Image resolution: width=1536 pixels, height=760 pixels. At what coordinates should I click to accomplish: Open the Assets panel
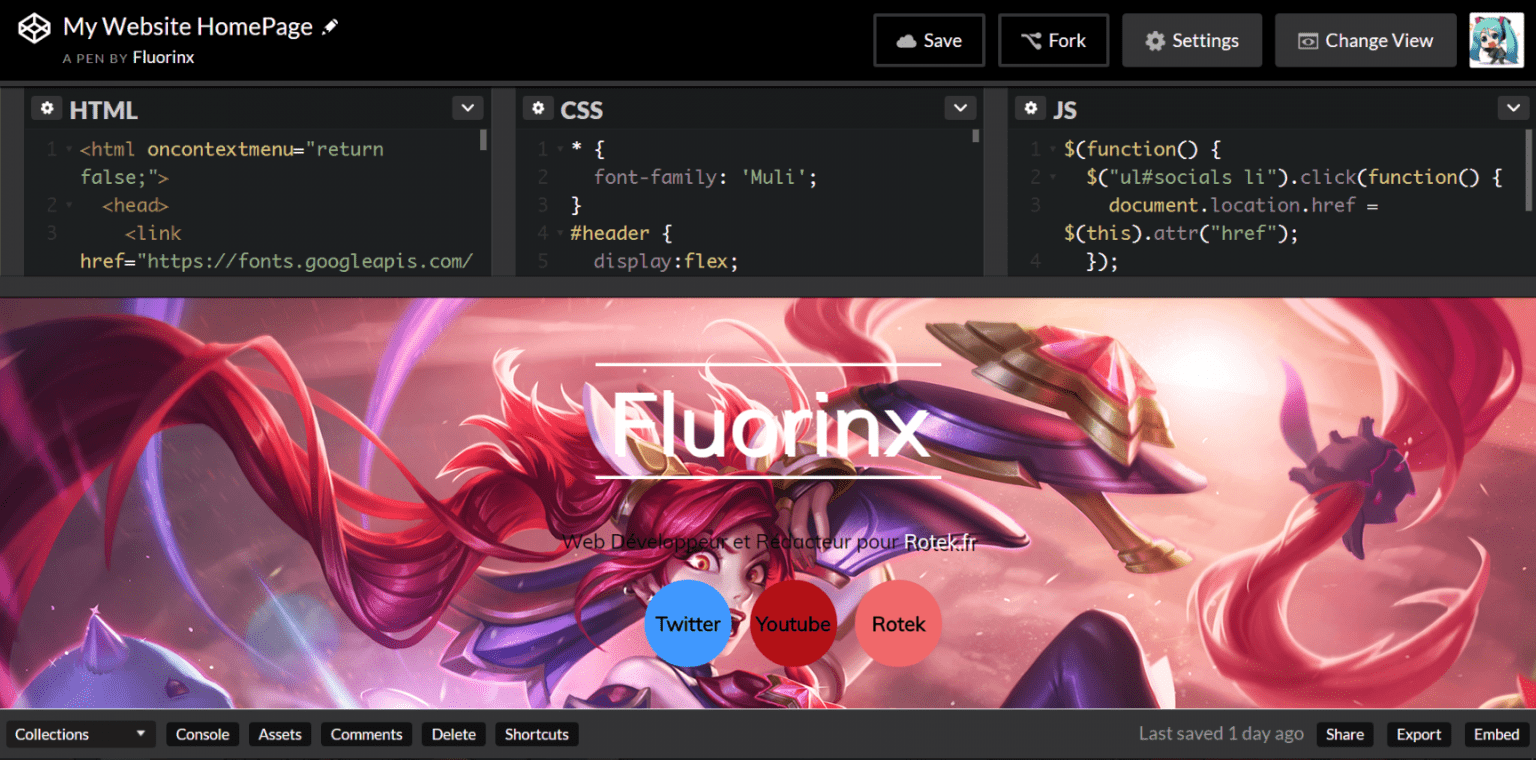coord(280,734)
